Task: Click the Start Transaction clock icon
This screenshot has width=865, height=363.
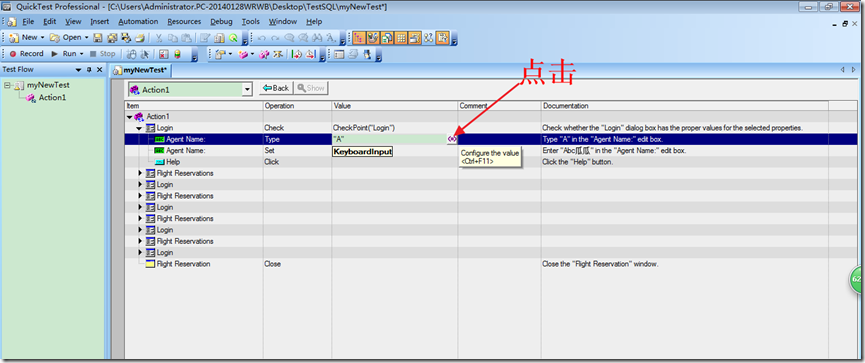Action: [x=297, y=54]
